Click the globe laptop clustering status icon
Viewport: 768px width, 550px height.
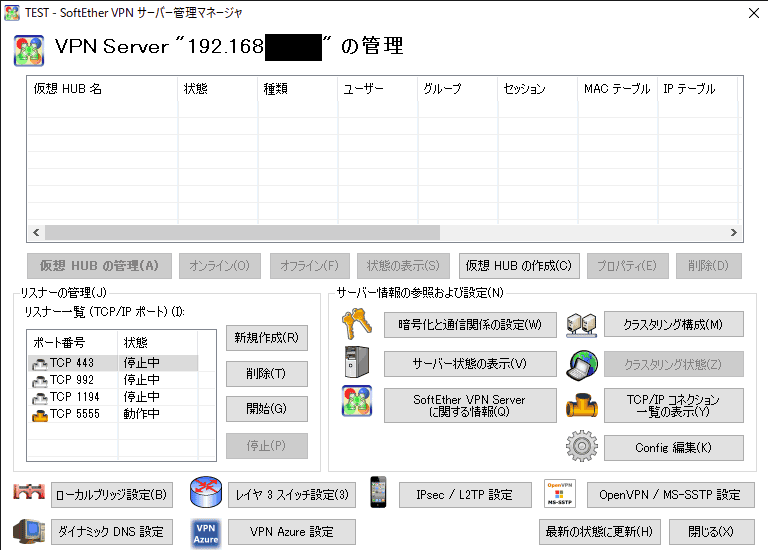click(x=581, y=365)
